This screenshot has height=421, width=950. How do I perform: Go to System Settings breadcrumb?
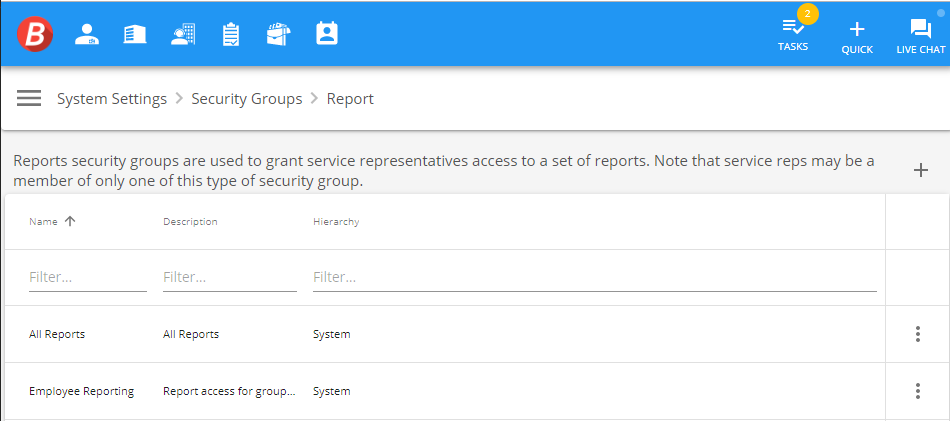point(112,99)
